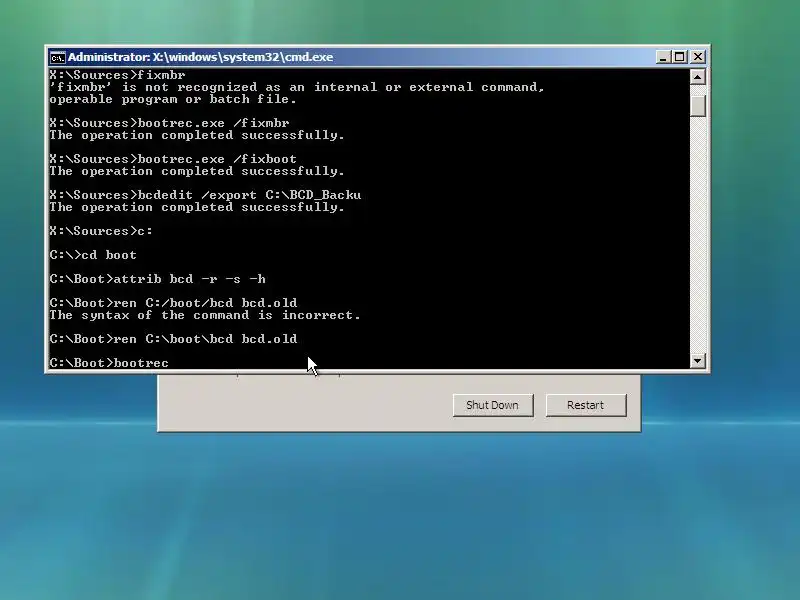The image size is (800, 600).
Task: Click the 'bootrec.exe /fixmbr' command line
Action: [x=169, y=123]
